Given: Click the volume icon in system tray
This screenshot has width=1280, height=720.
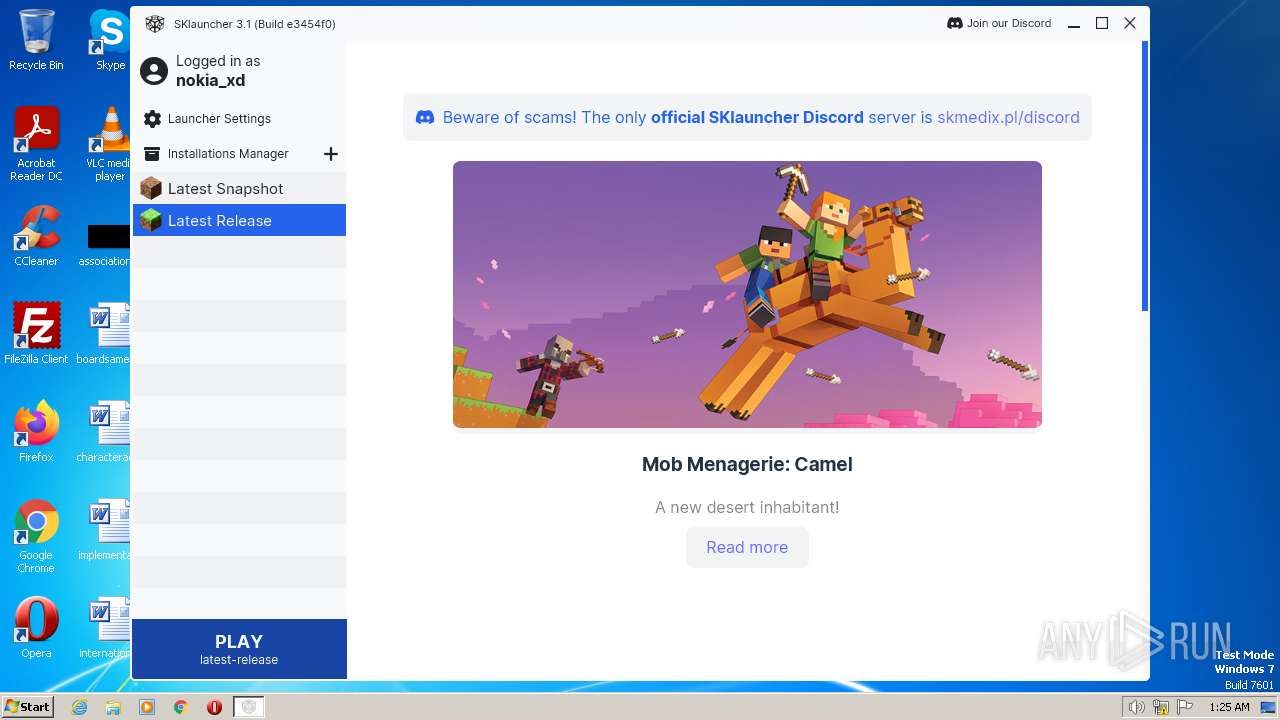Looking at the screenshot, I should 1136,707.
